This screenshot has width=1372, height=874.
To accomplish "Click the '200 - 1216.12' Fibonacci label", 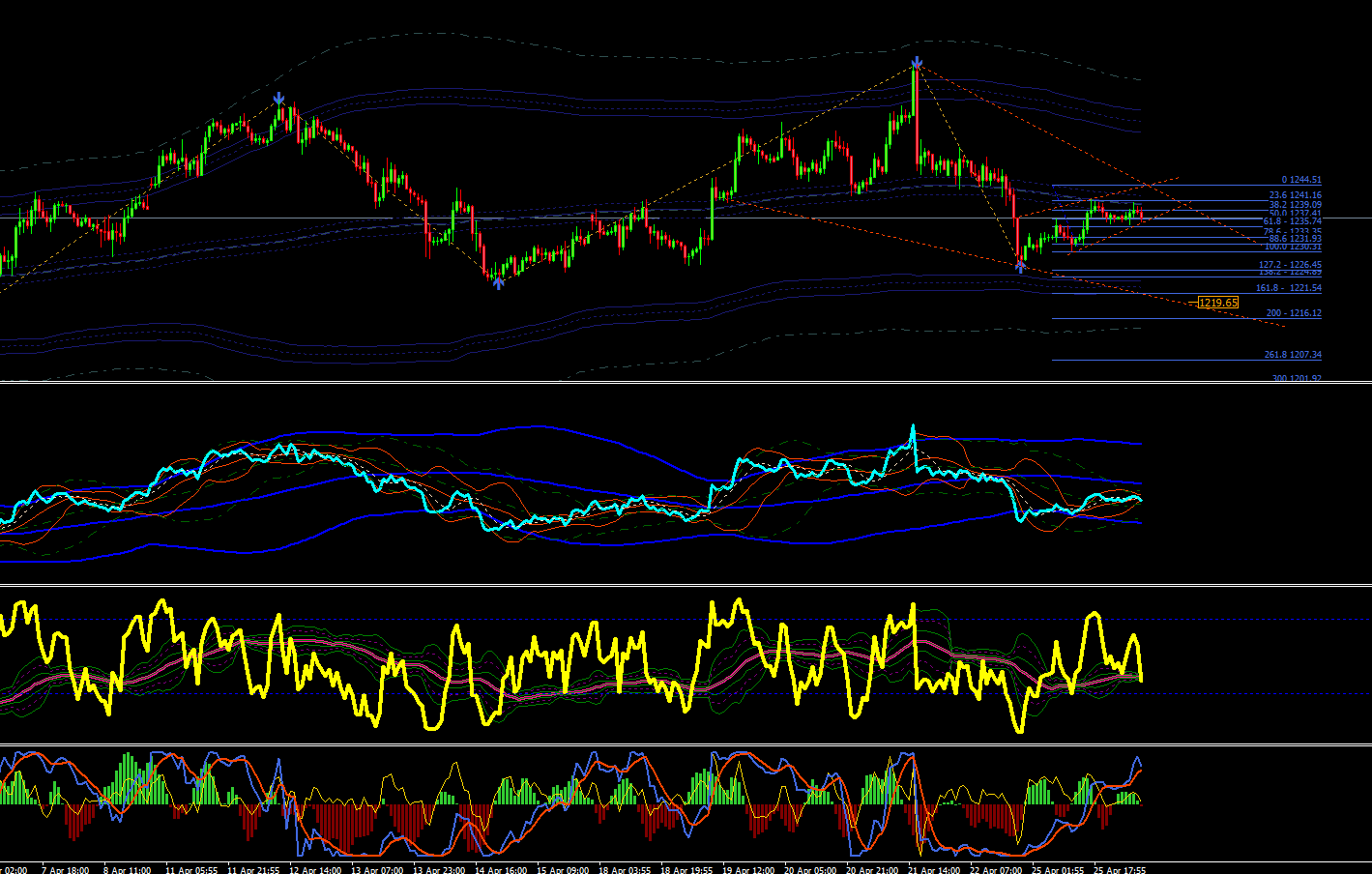I will tap(1294, 313).
